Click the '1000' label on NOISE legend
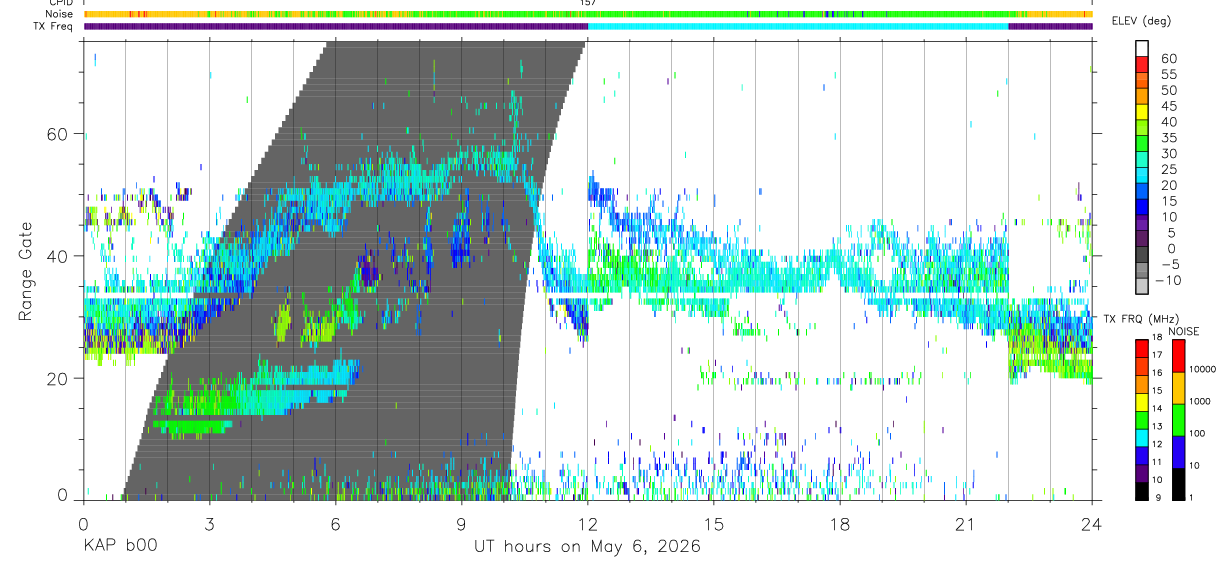1228x567 pixels. pyautogui.click(x=1200, y=401)
